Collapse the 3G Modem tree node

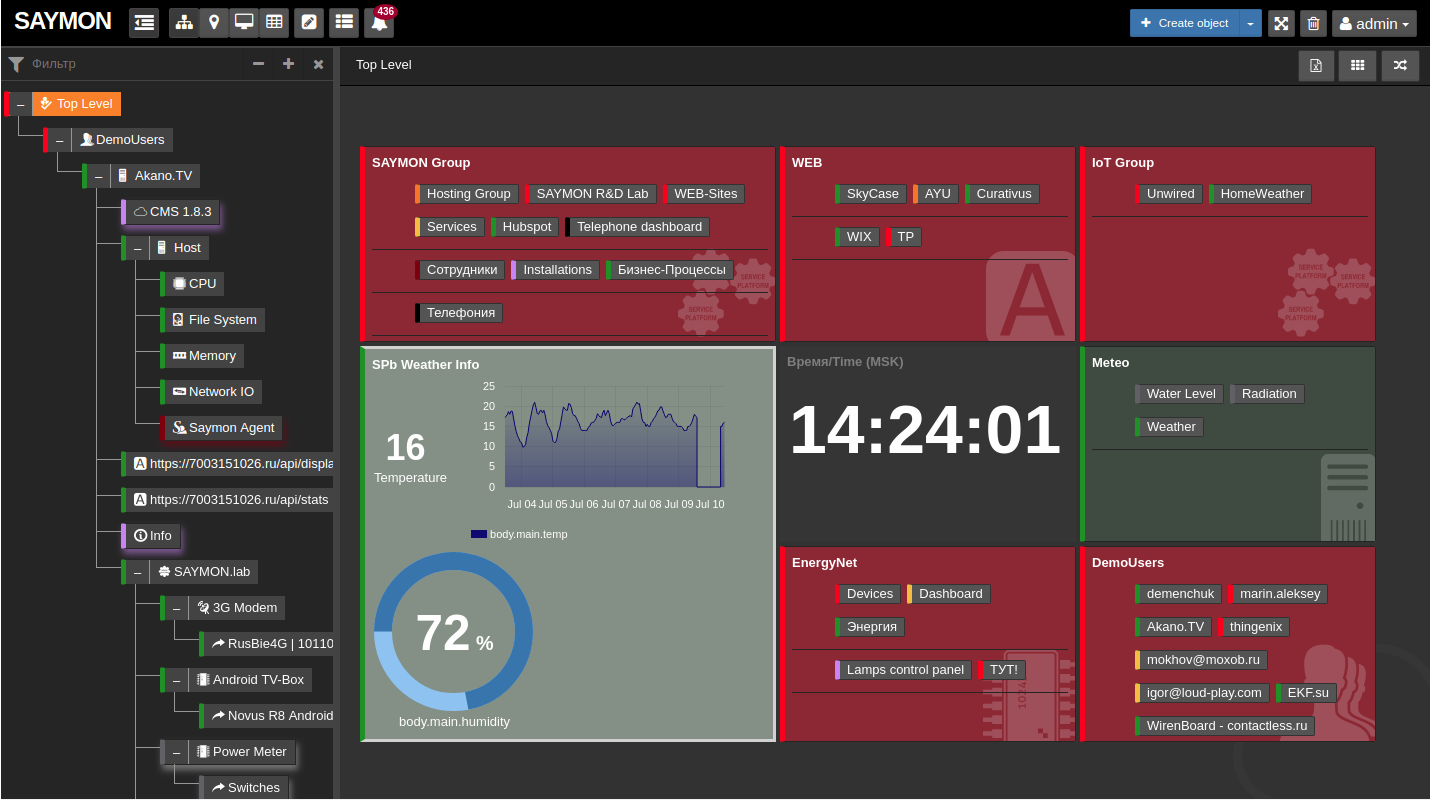pyautogui.click(x=177, y=608)
